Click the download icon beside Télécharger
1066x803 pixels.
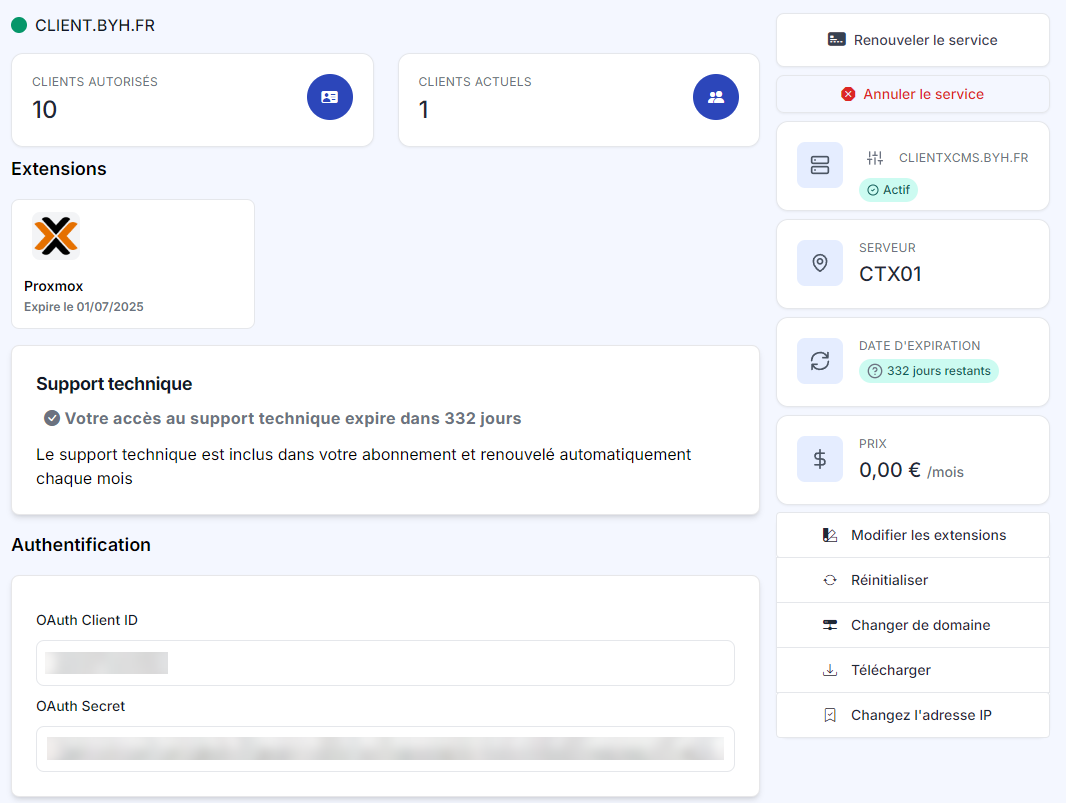[830, 670]
